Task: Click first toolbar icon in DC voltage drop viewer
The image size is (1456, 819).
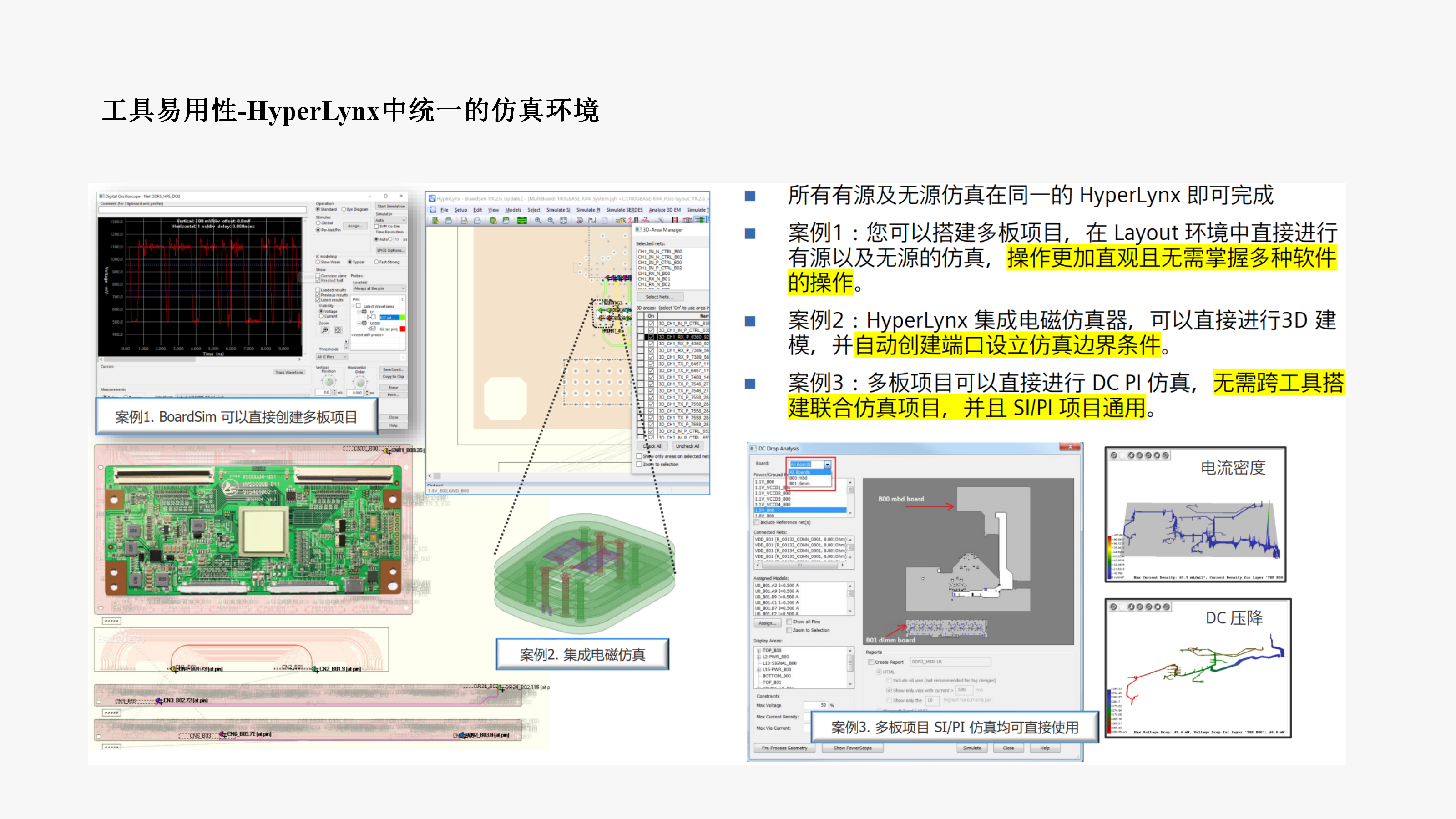Action: point(1113,607)
